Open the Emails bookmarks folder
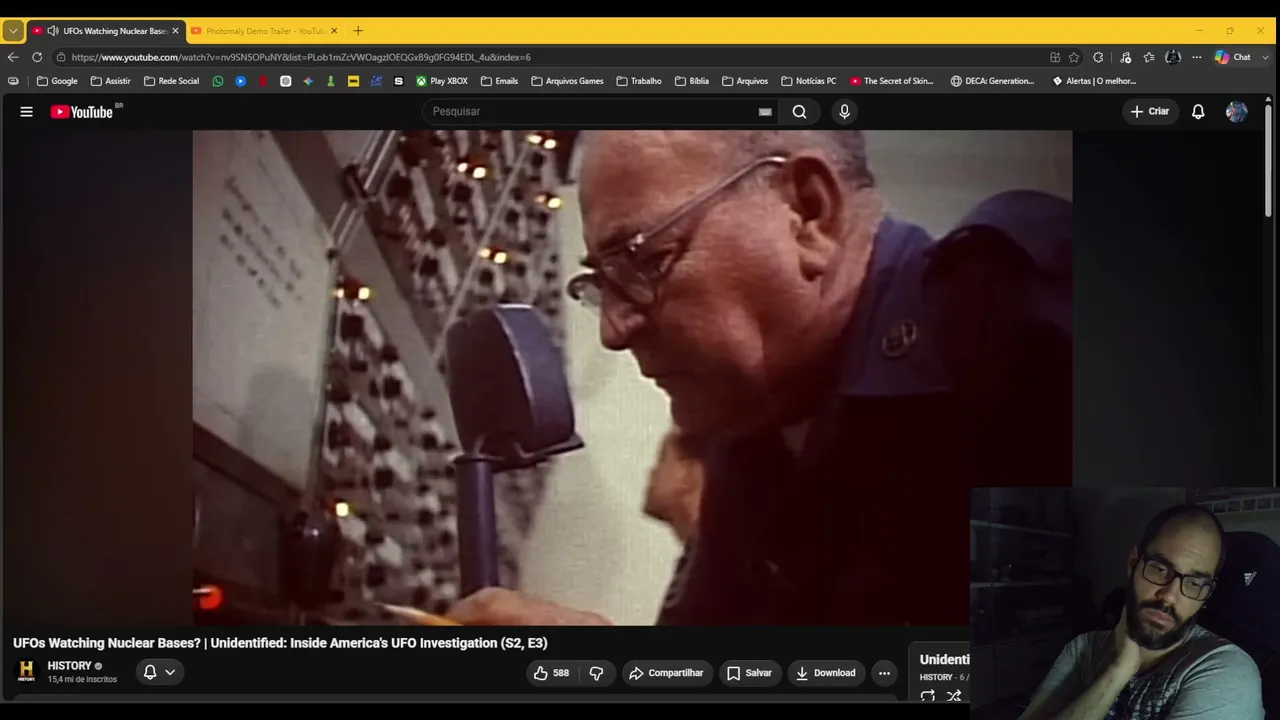1280x720 pixels. click(x=499, y=81)
